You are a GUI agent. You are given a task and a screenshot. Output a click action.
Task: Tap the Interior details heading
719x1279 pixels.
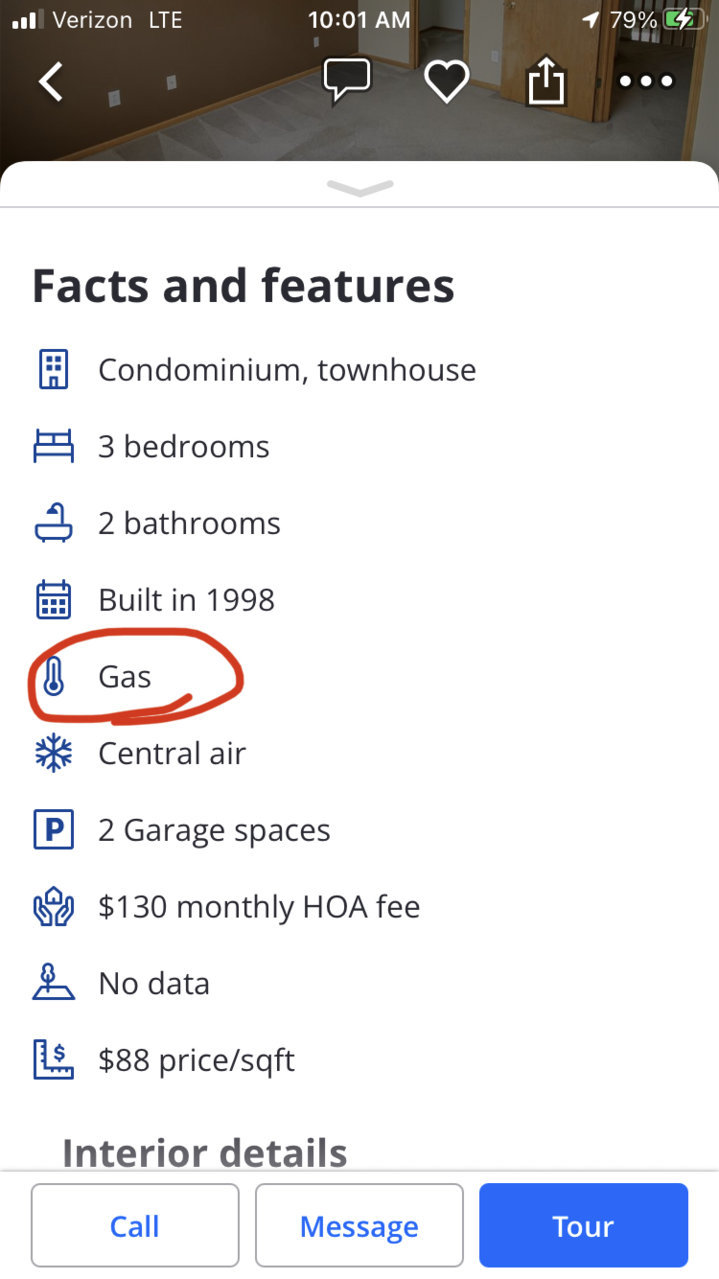tap(205, 1152)
